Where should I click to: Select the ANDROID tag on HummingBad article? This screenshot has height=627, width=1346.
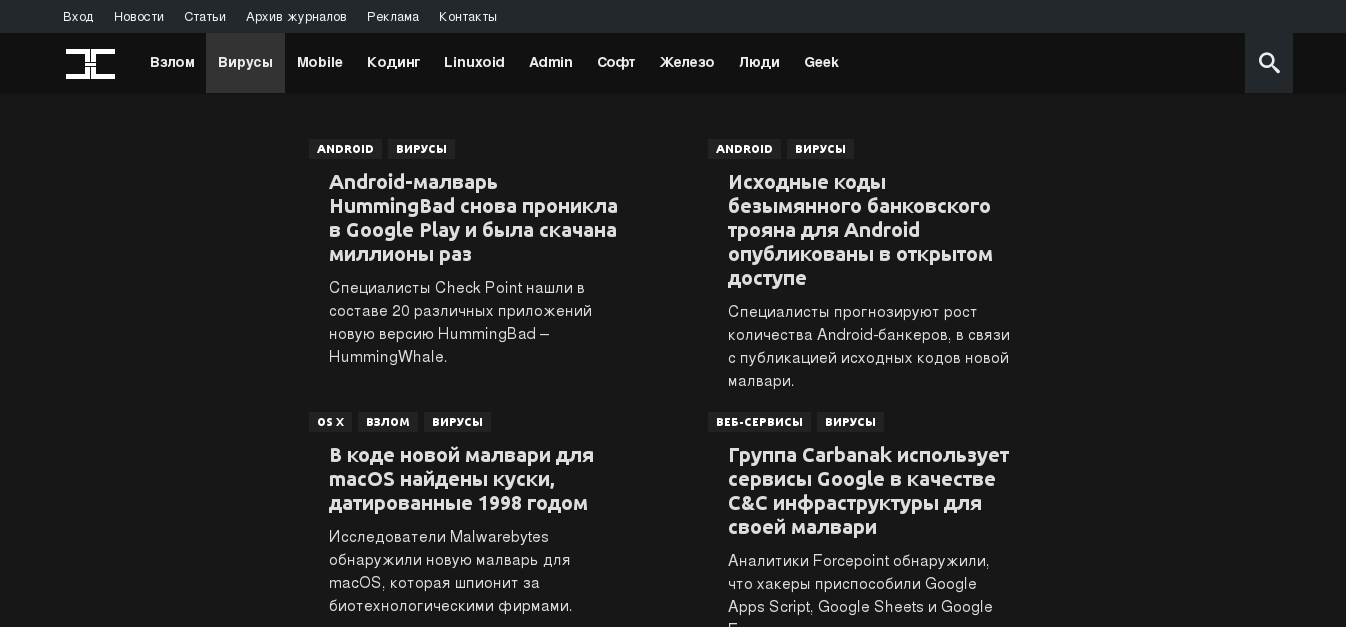(x=345, y=149)
